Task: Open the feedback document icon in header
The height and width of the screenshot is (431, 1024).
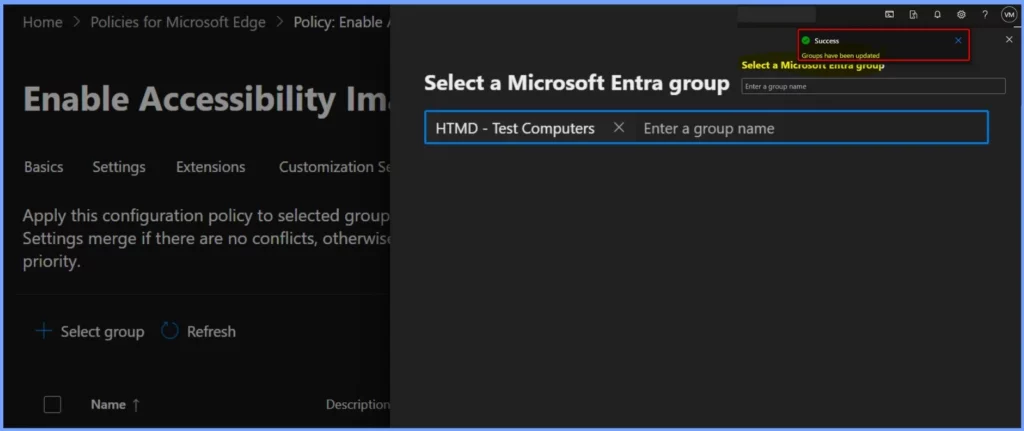Action: pos(913,14)
